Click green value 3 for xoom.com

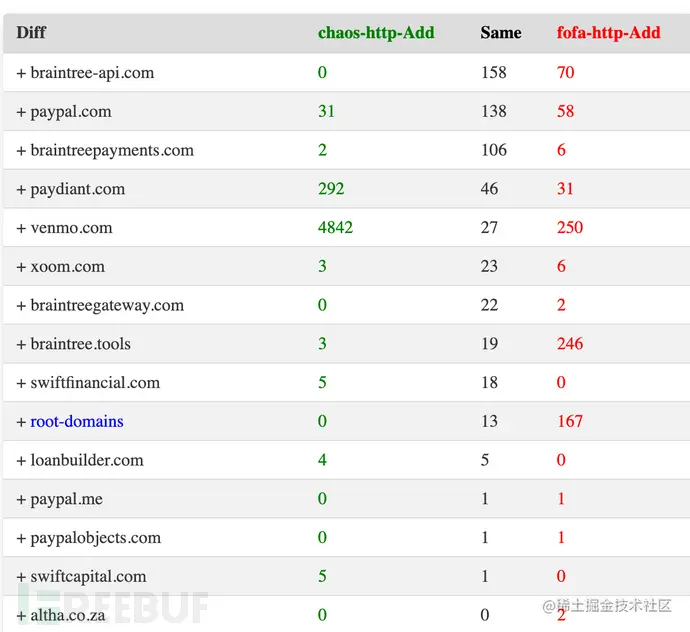pos(323,266)
